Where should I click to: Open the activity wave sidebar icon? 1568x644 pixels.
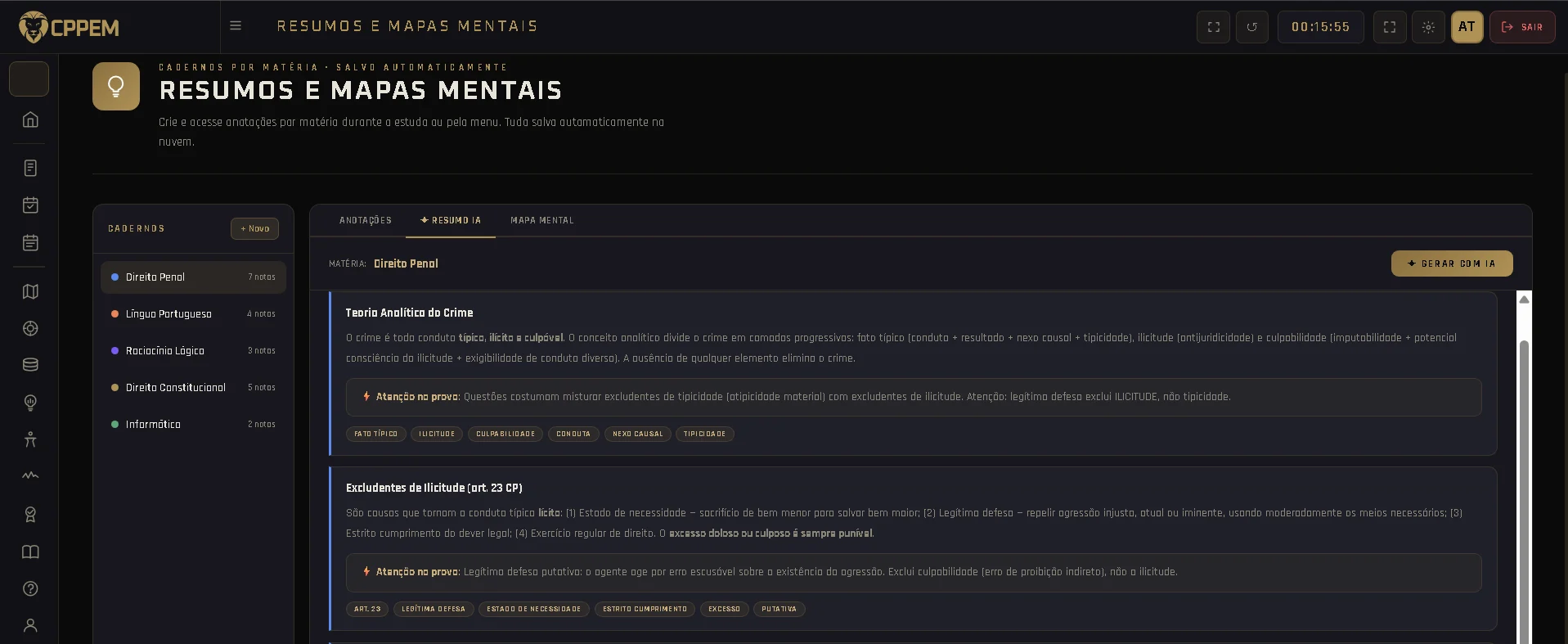pos(30,475)
